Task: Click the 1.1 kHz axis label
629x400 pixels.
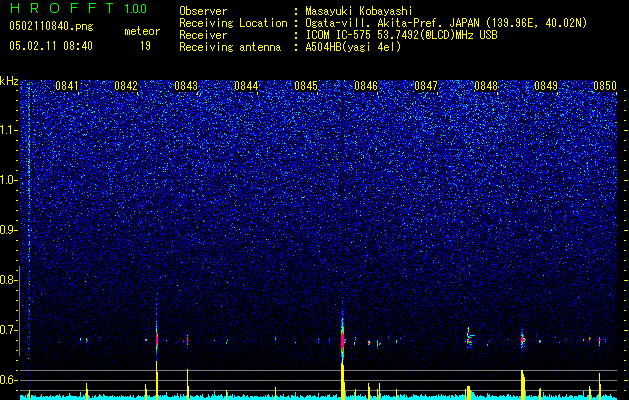Action: pos(8,130)
